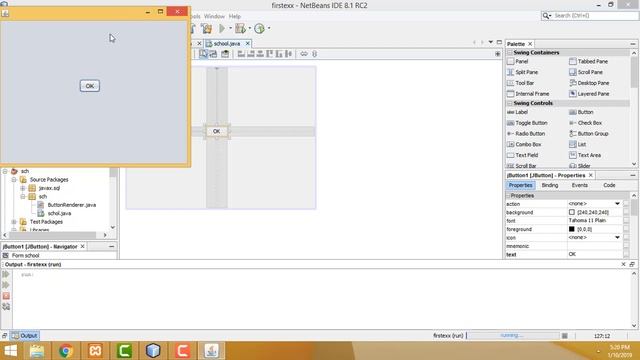Click the Re-run icon in Output panel
This screenshot has height=360, width=640.
pos(6,274)
